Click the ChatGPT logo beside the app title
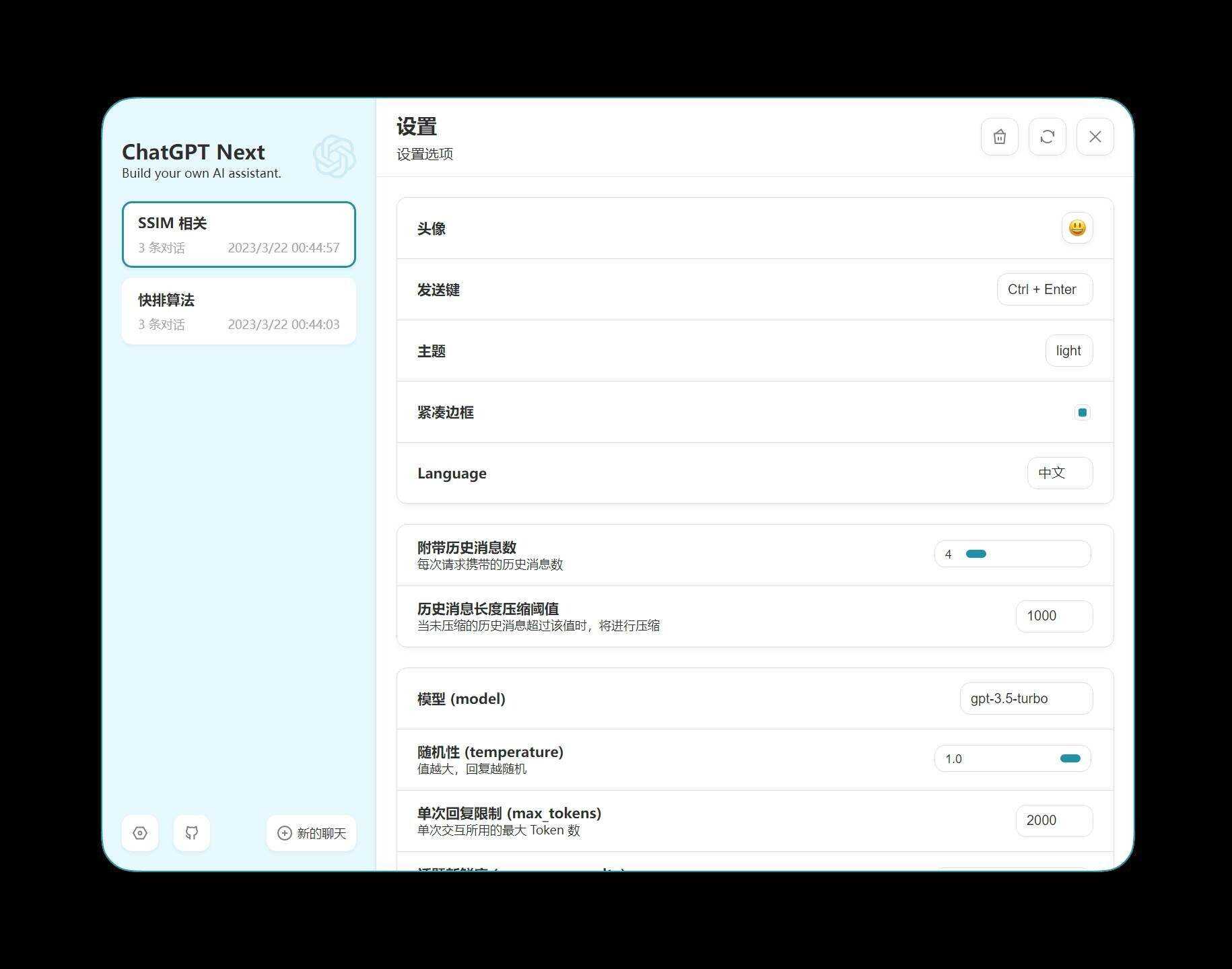Screen dimensions: 1232x969 tap(335, 155)
